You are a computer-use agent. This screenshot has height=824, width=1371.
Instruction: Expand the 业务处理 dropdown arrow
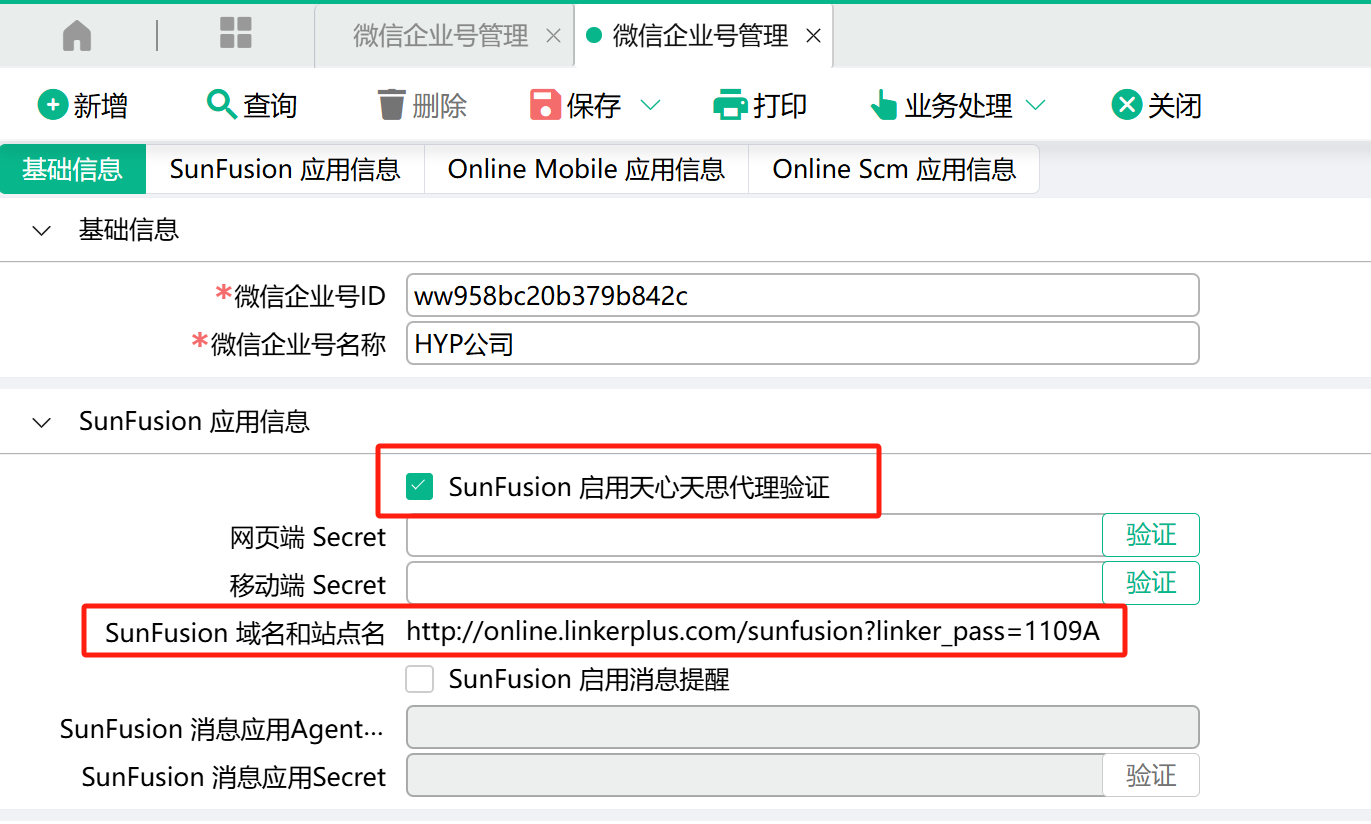[1036, 105]
